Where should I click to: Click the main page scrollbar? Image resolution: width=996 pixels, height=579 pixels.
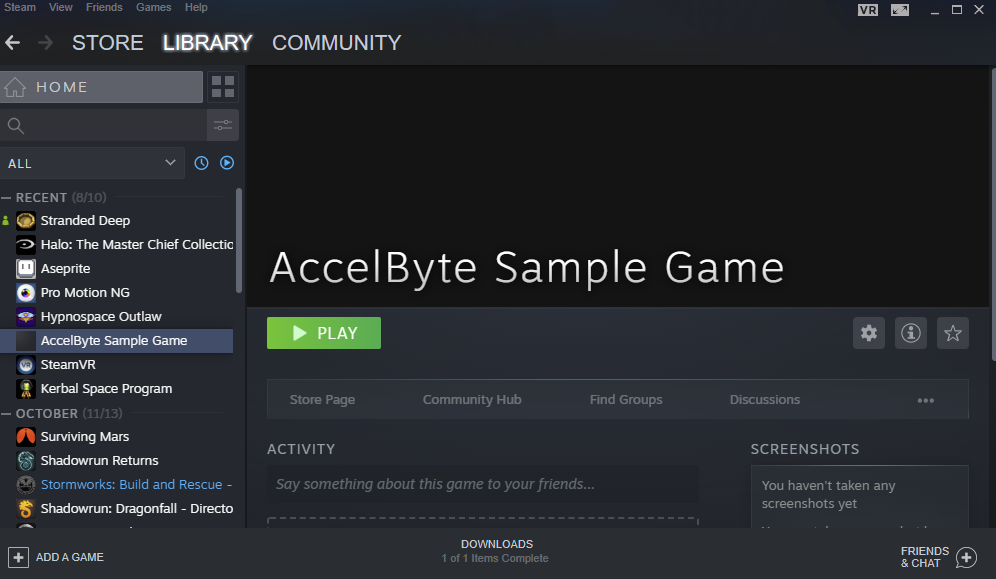pos(993,213)
